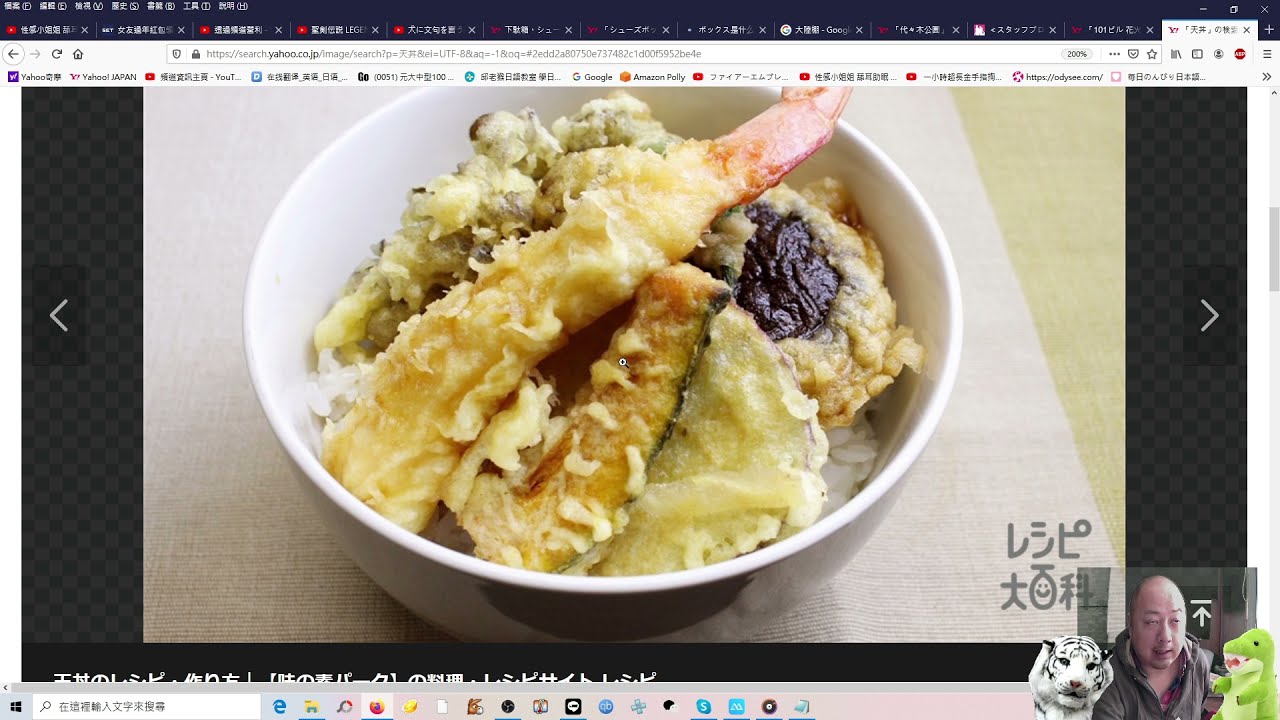Open the 檔案 (File) menu
Image resolution: width=1280 pixels, height=720 pixels.
18,6
